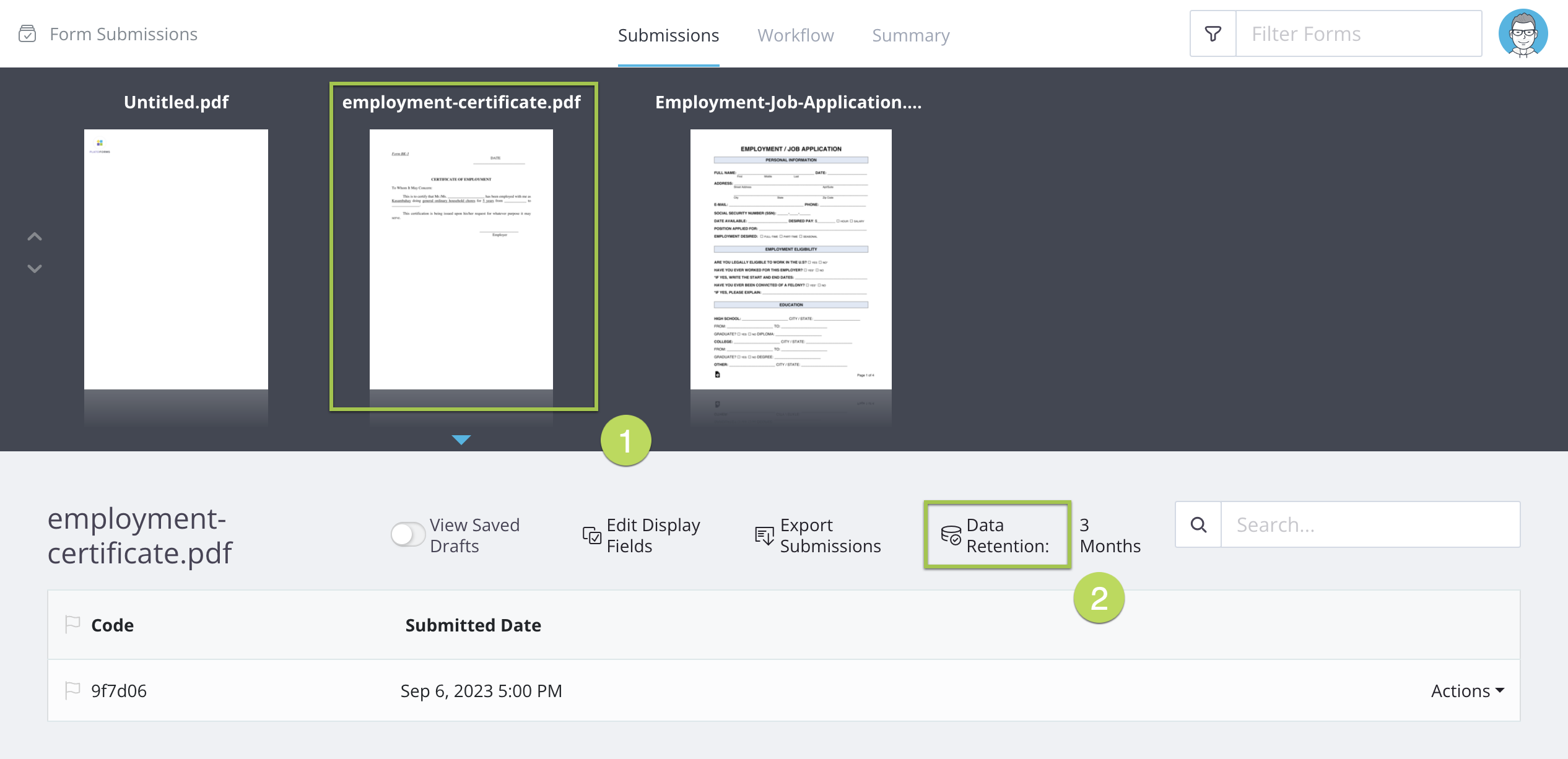
Task: Click the large employment-certificate.pdf heading
Action: [x=140, y=535]
